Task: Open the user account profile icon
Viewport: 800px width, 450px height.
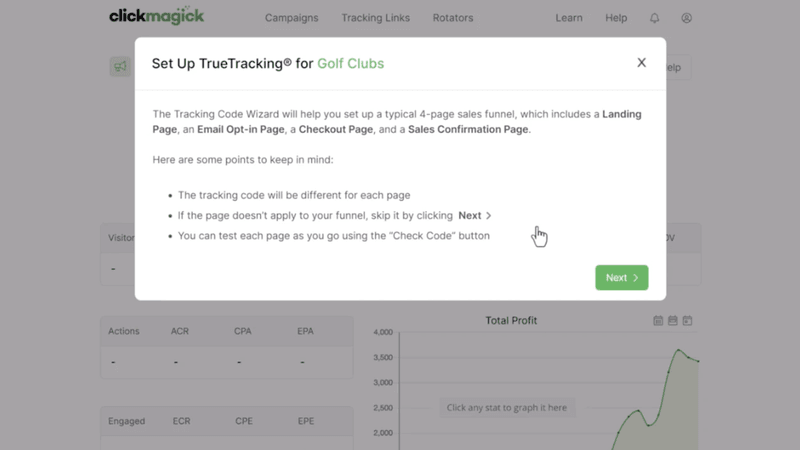Action: pos(686,18)
